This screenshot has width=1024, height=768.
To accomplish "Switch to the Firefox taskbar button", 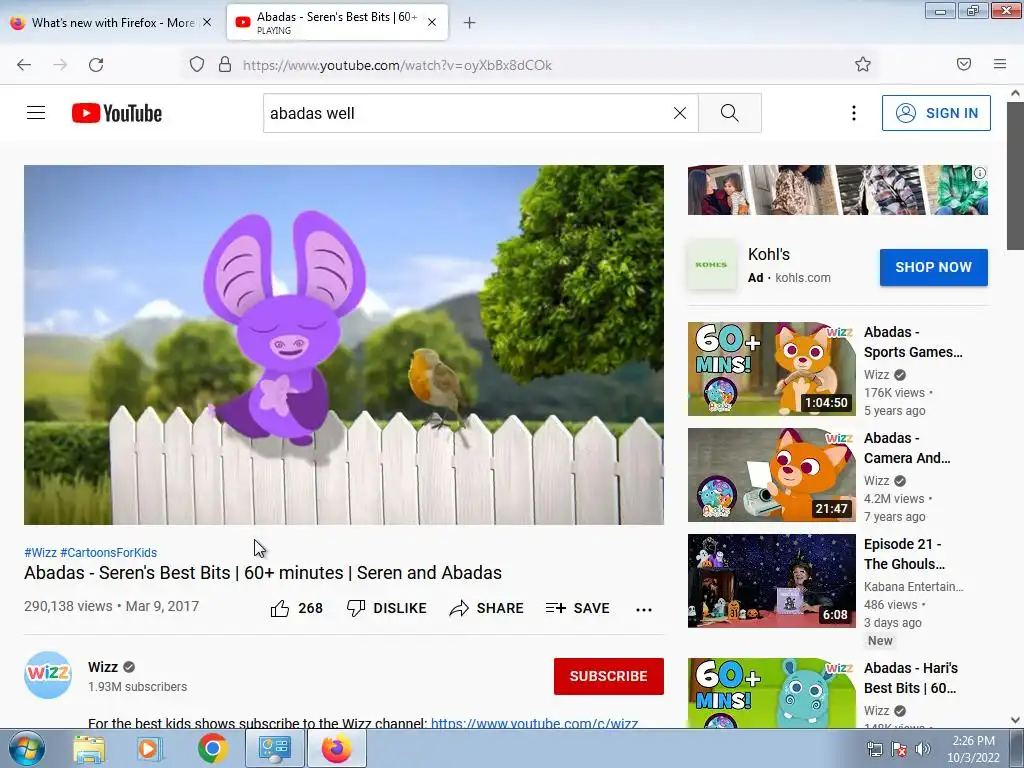I will click(336, 748).
